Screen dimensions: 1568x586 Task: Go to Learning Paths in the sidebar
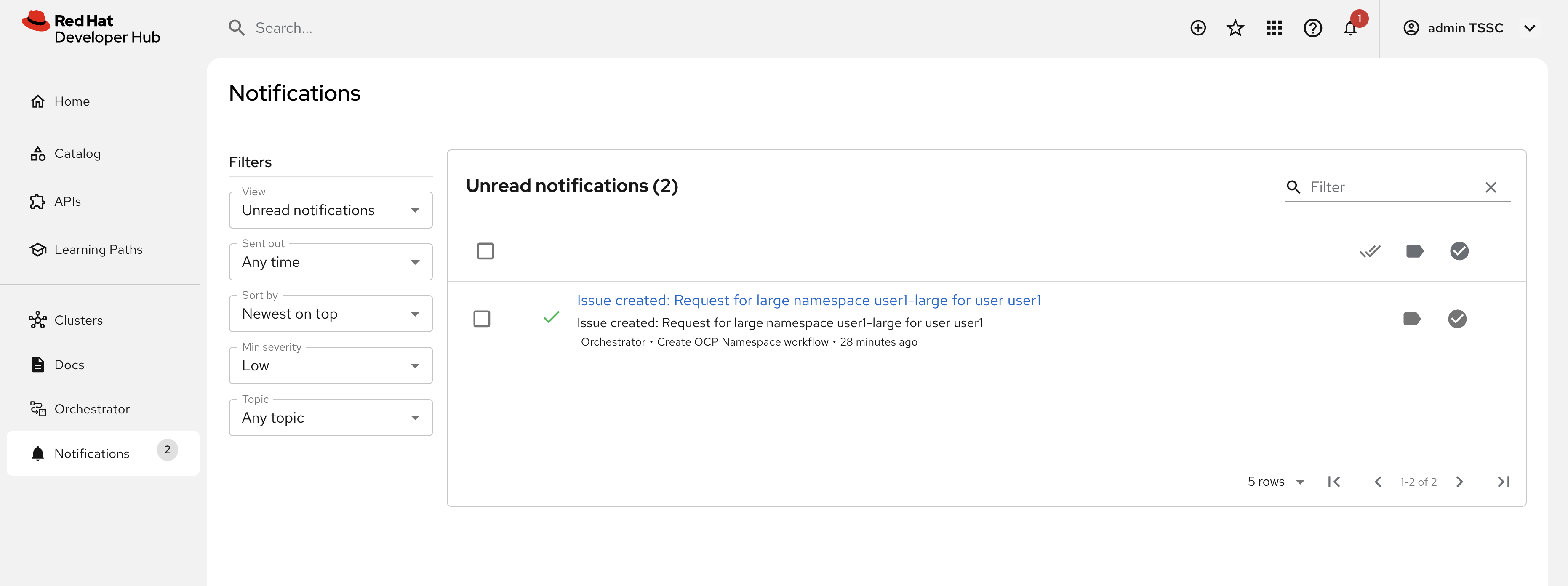(x=98, y=249)
